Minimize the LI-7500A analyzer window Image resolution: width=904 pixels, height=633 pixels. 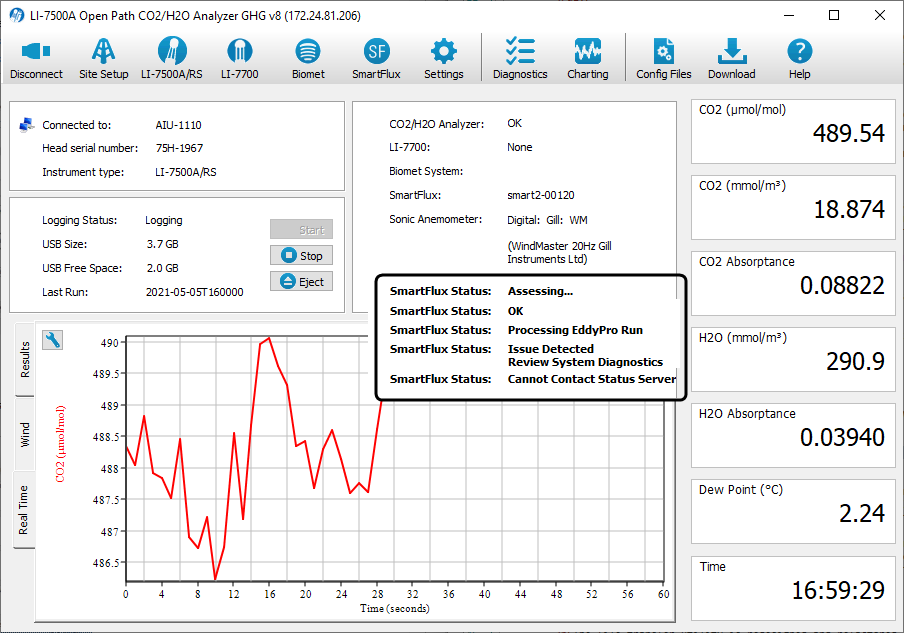pyautogui.click(x=789, y=16)
